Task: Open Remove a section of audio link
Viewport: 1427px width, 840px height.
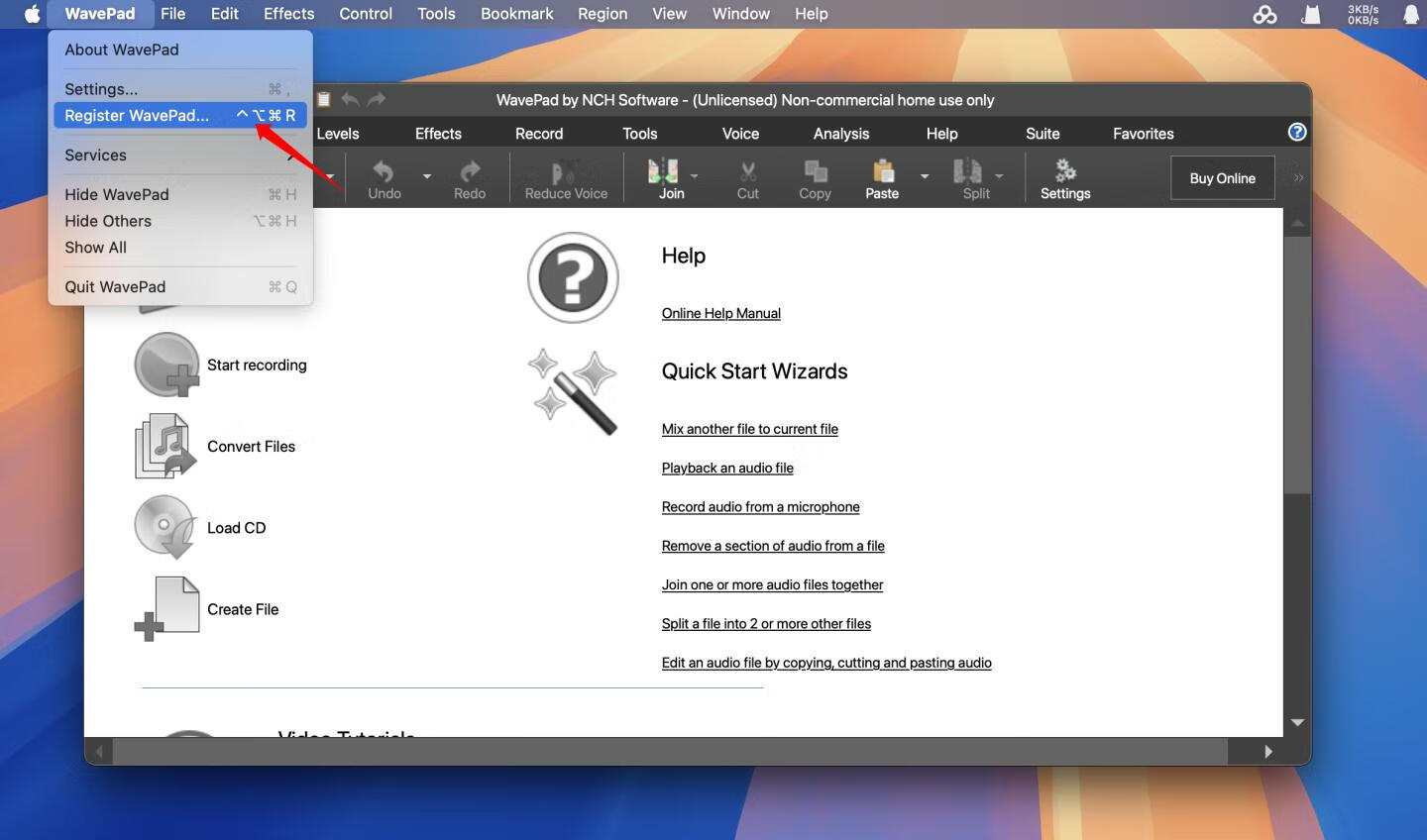Action: (x=773, y=546)
